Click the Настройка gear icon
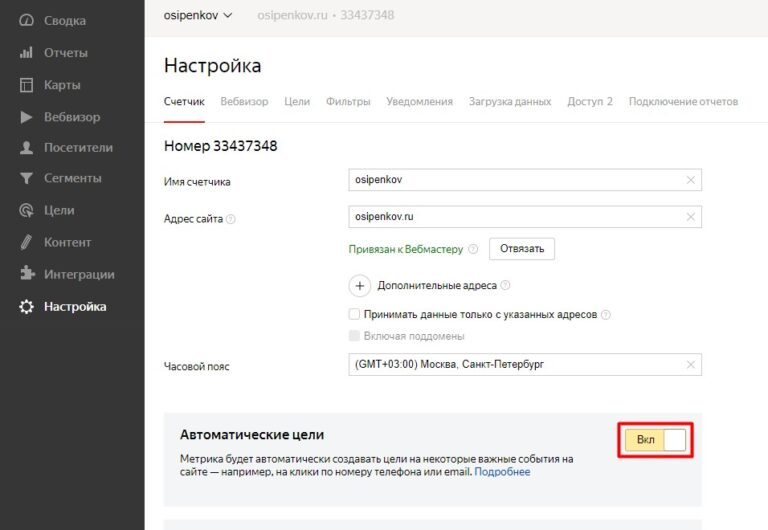This screenshot has height=530, width=768. (26, 307)
